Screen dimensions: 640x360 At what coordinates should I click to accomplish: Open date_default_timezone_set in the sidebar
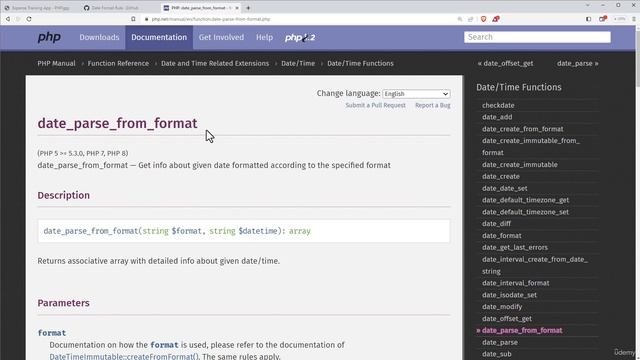[525, 212]
